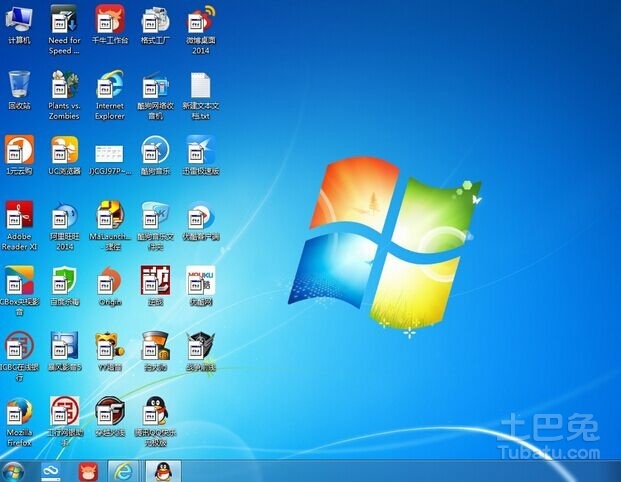Image resolution: width=621 pixels, height=482 pixels.
Task: Select the ICBC在线银行 desktop shortcut
Action: click(x=19, y=347)
